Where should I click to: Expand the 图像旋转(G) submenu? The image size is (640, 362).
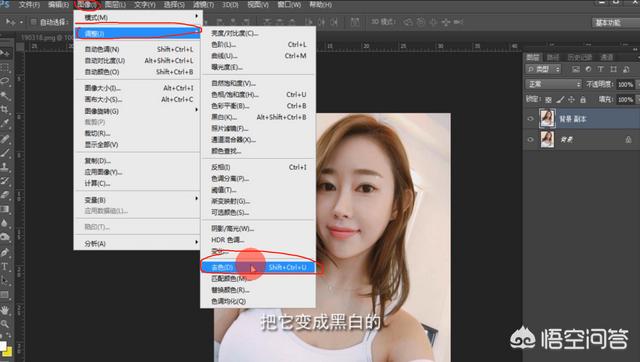click(x=137, y=111)
